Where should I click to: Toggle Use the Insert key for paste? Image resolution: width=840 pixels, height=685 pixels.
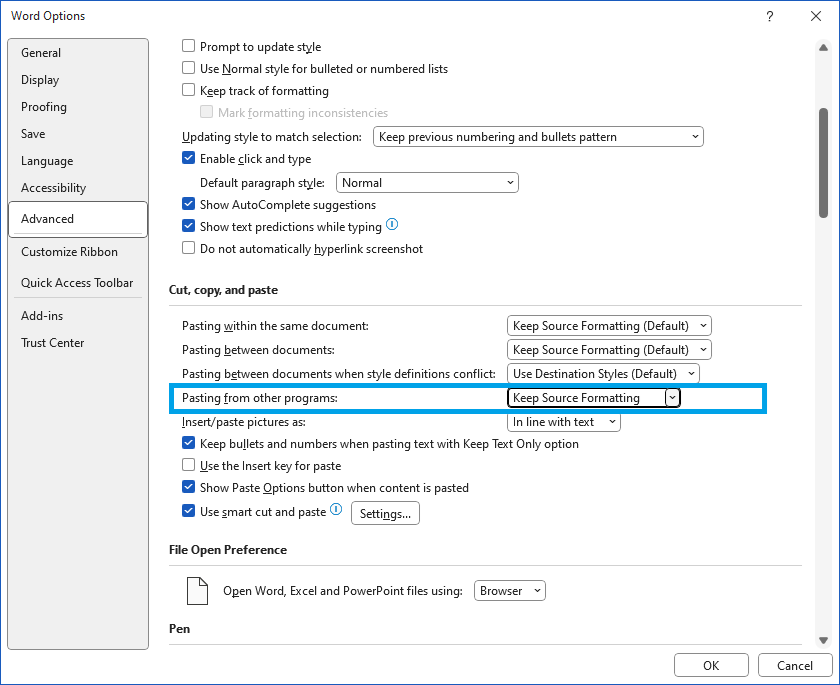(189, 466)
